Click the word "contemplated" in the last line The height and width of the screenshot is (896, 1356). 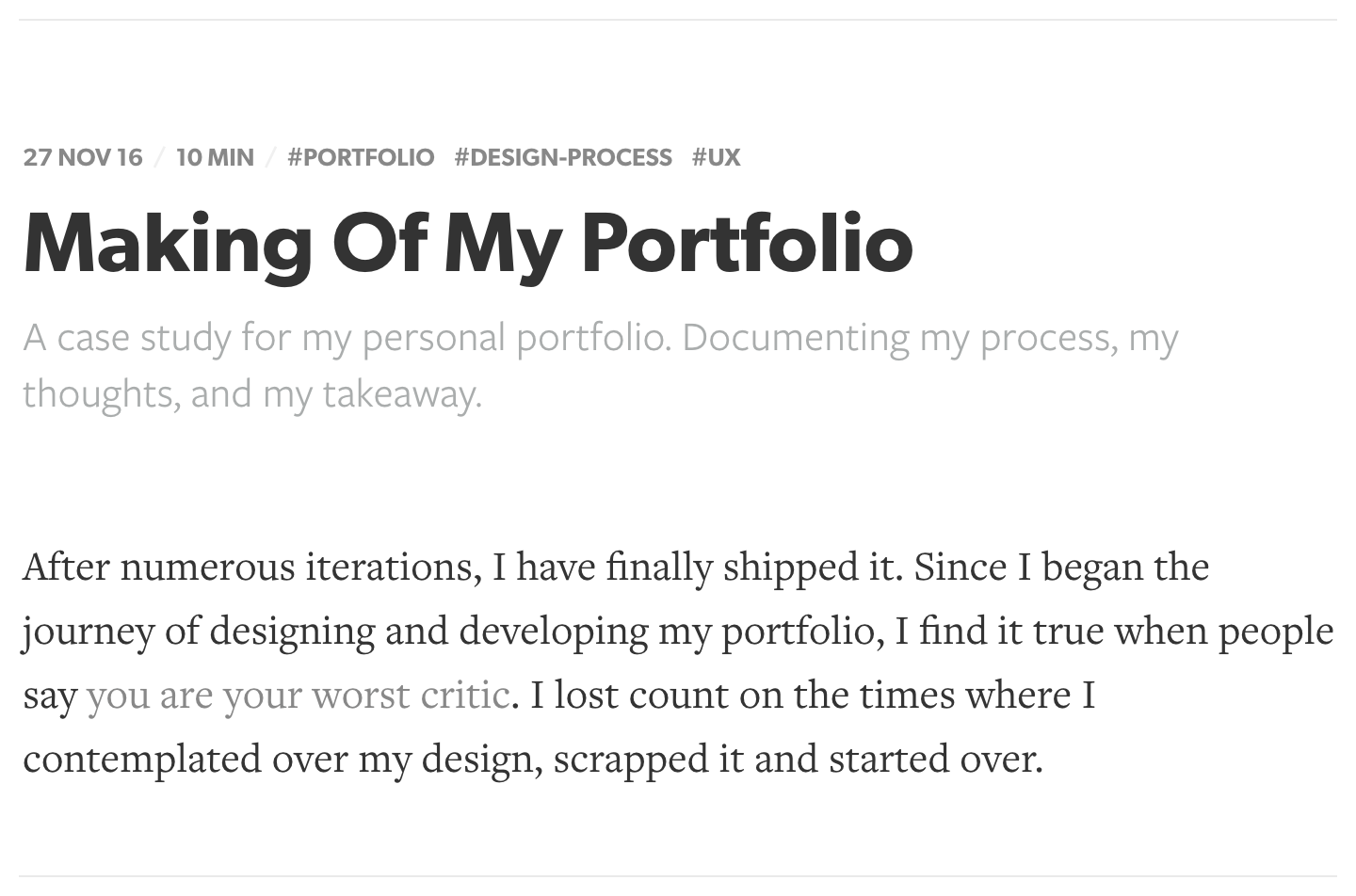tap(142, 759)
